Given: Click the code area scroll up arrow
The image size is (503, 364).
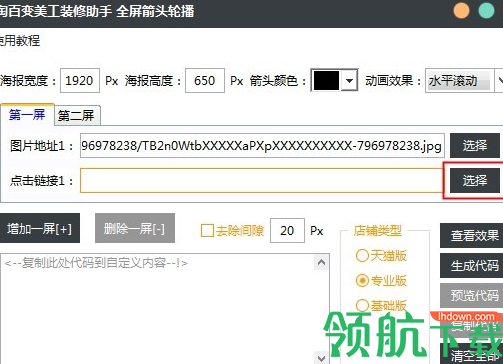Looking at the screenshot, I should (x=321, y=263).
